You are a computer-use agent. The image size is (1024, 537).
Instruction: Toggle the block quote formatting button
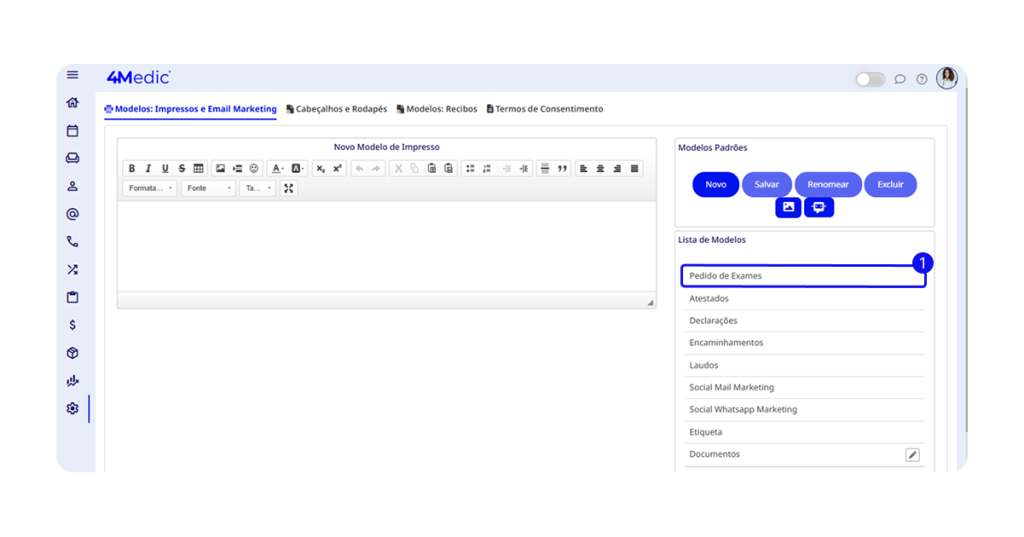click(562, 169)
